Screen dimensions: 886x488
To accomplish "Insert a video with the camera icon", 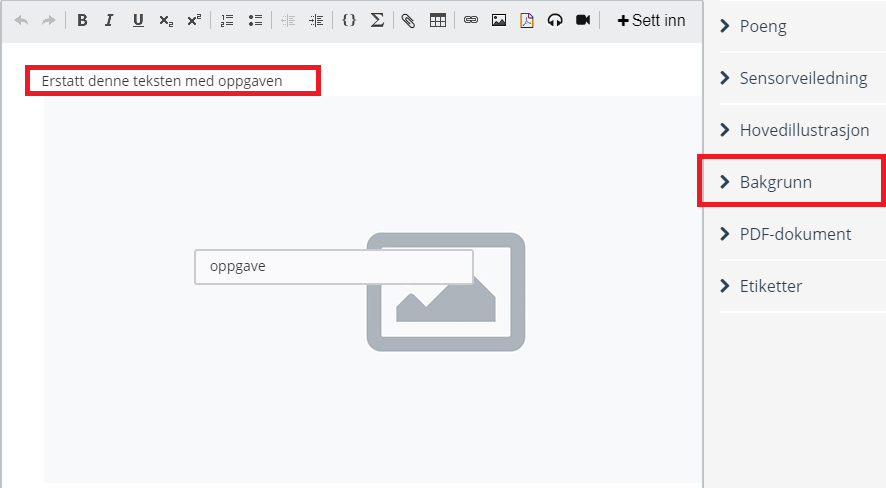I will tap(583, 21).
